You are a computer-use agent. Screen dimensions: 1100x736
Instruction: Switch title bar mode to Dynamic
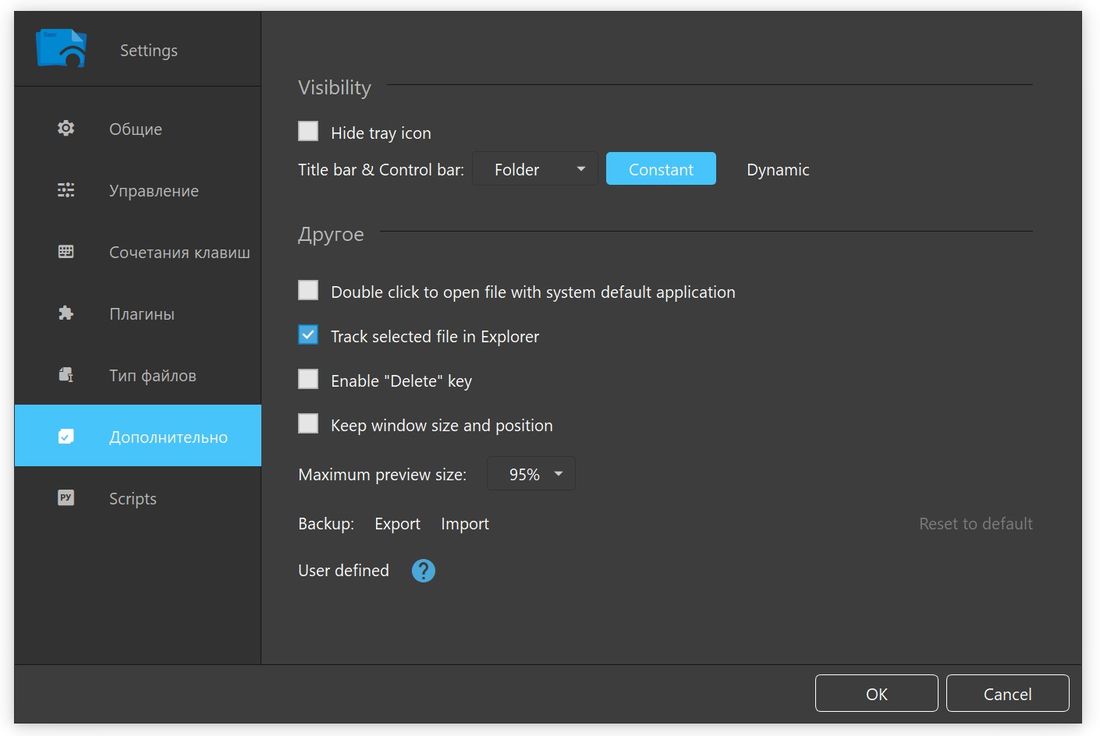pyautogui.click(x=778, y=169)
